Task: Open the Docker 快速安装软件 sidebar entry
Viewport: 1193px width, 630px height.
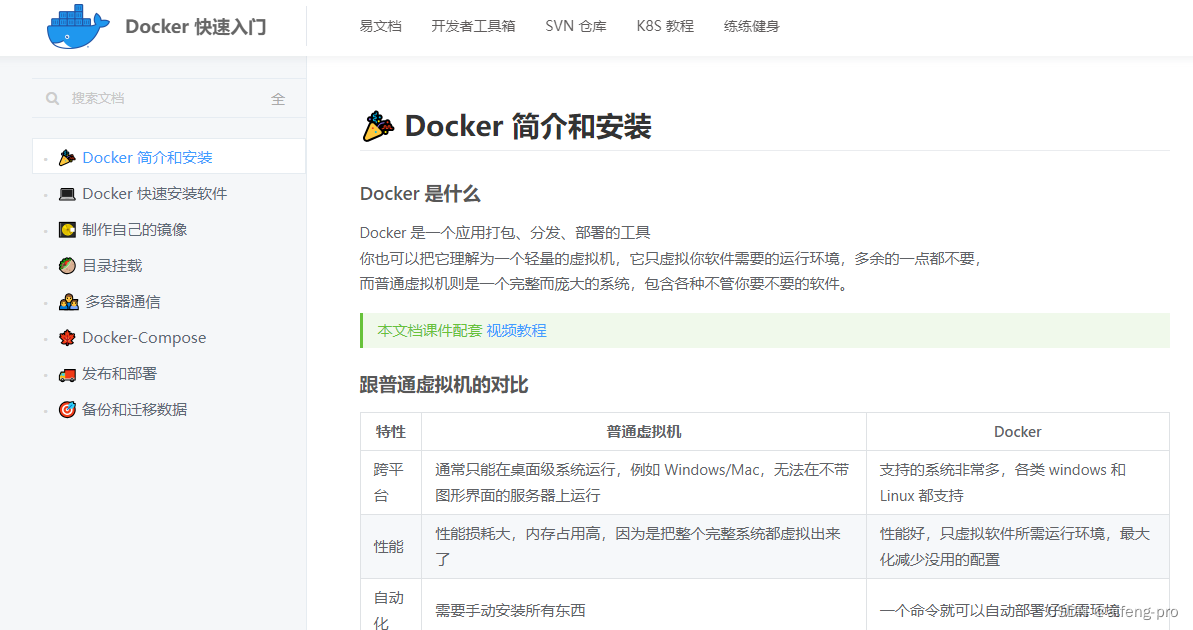Action: click(x=154, y=194)
